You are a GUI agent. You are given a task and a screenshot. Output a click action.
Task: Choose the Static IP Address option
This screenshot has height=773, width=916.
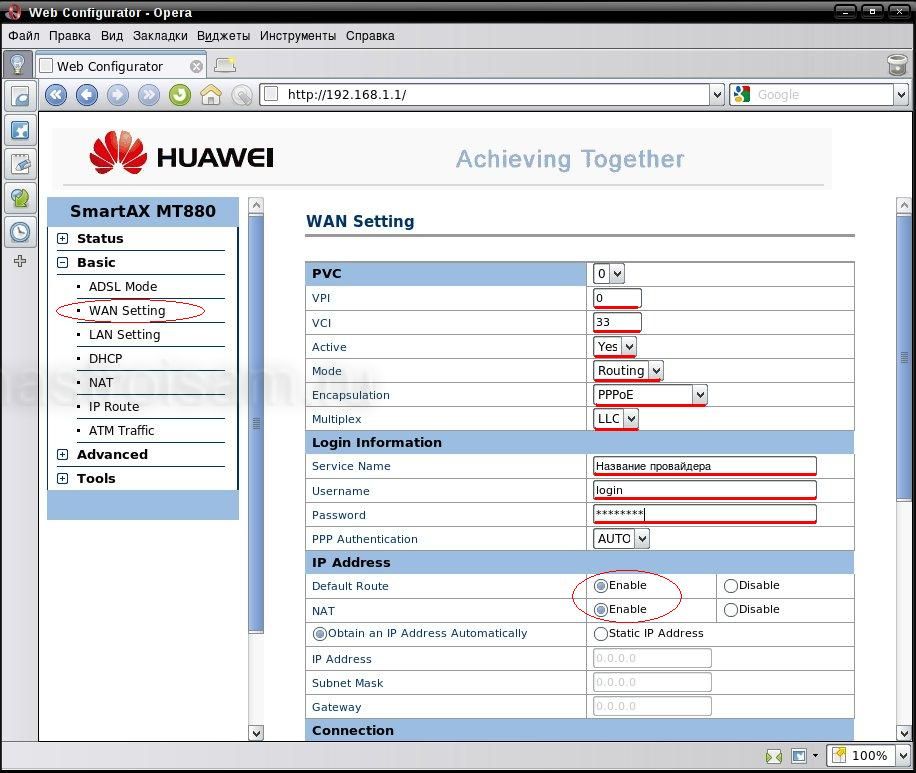pos(601,634)
